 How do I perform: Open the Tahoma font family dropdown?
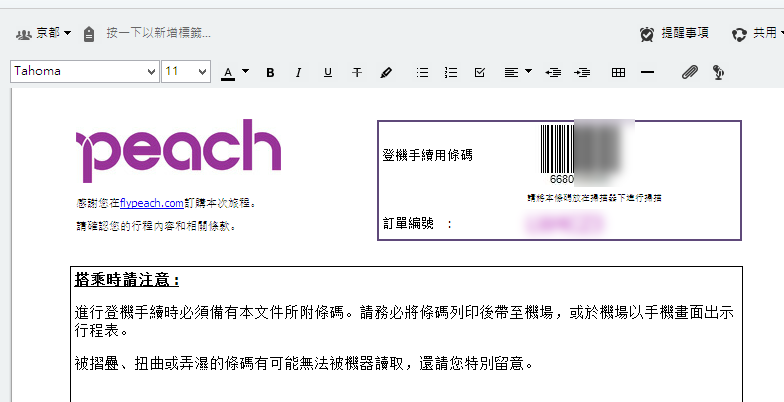[x=84, y=72]
